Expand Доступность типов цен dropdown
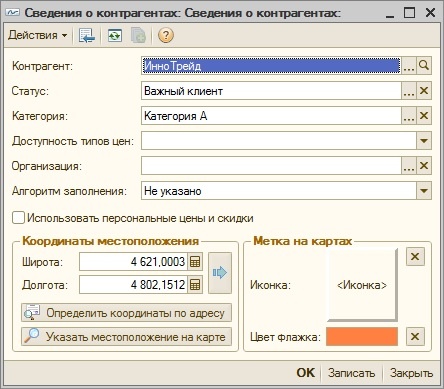Viewport: 444px width, 389px height. [424, 141]
